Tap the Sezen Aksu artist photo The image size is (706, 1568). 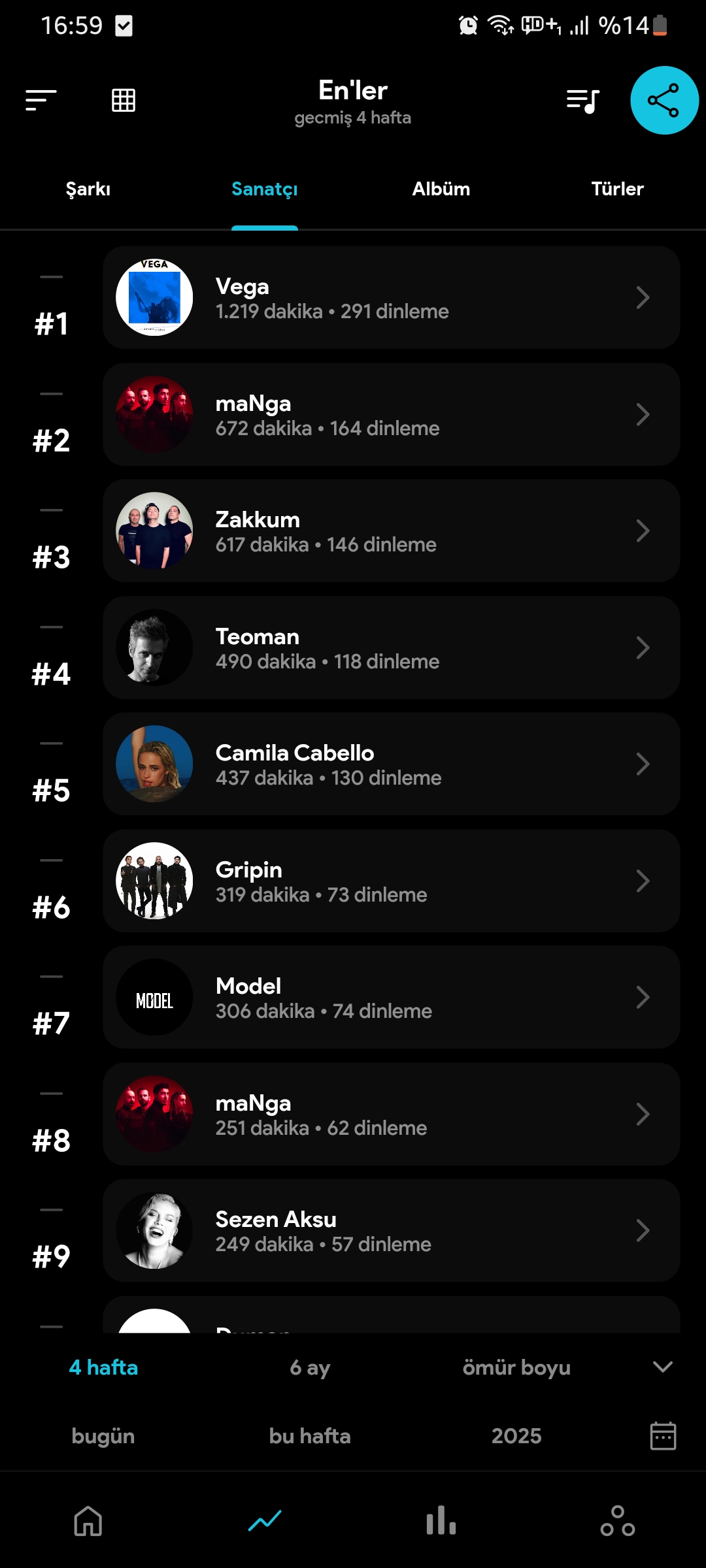point(154,1231)
